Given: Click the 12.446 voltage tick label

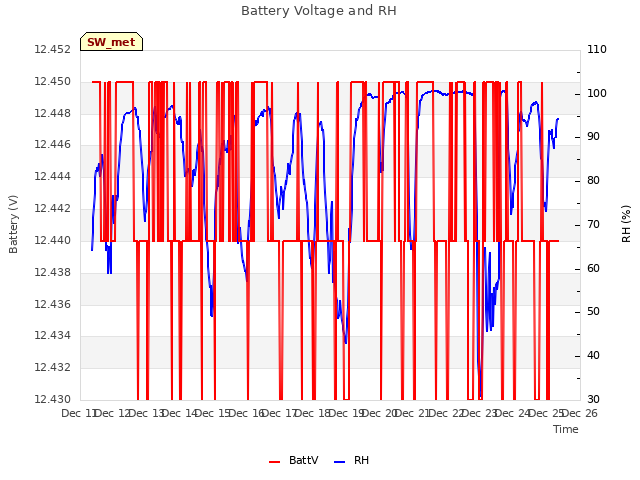Looking at the screenshot, I should coord(52,145).
